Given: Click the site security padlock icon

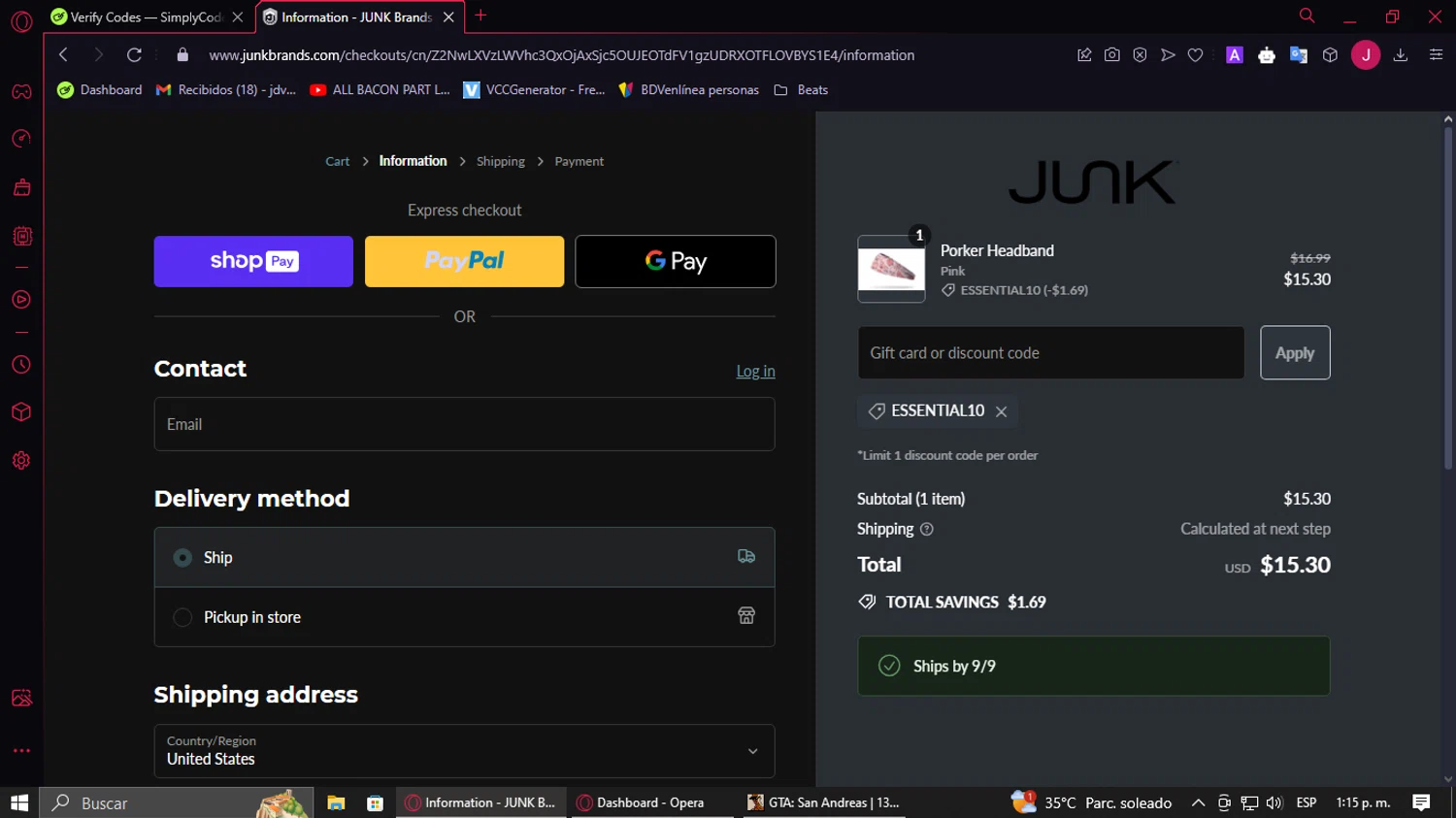Looking at the screenshot, I should pyautogui.click(x=182, y=55).
